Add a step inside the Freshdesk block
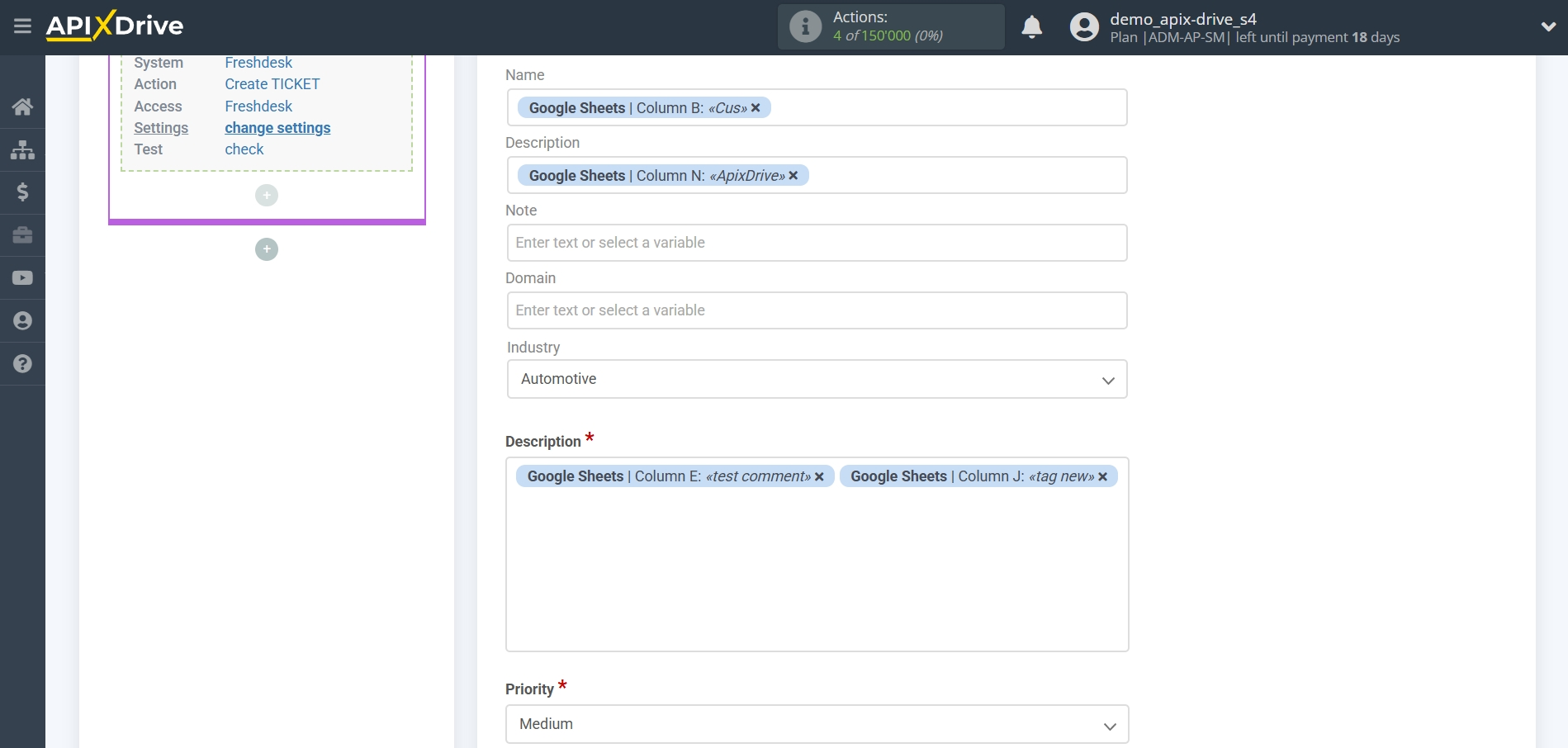 (x=266, y=196)
